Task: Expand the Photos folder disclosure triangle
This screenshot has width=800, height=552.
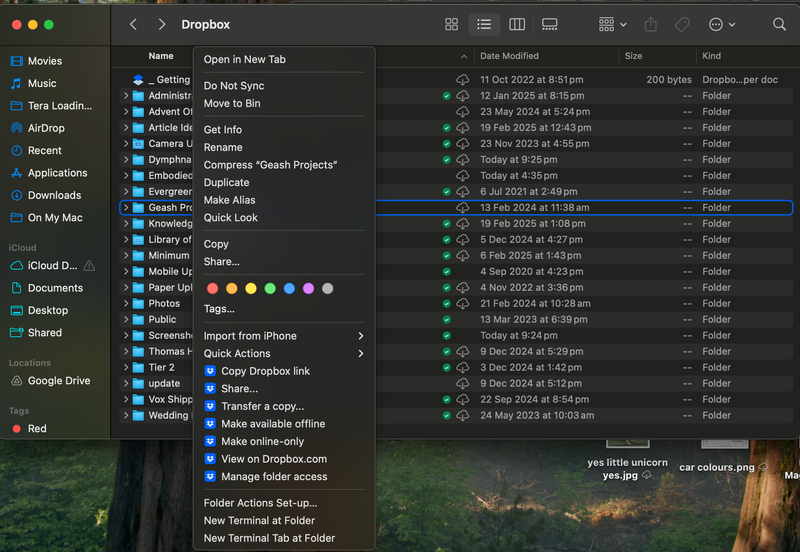Action: coord(126,304)
